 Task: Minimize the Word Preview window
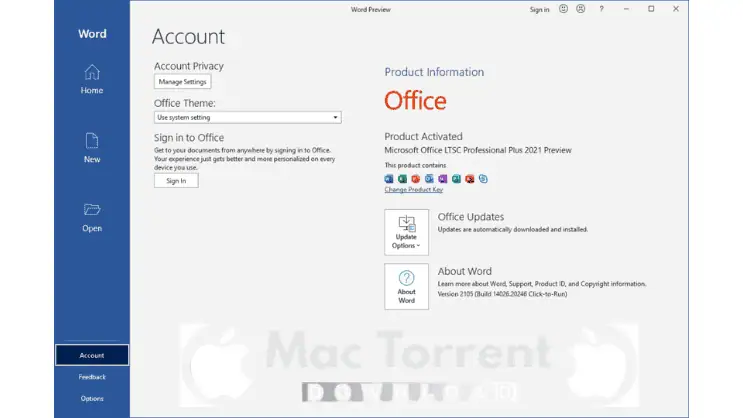[x=626, y=9]
